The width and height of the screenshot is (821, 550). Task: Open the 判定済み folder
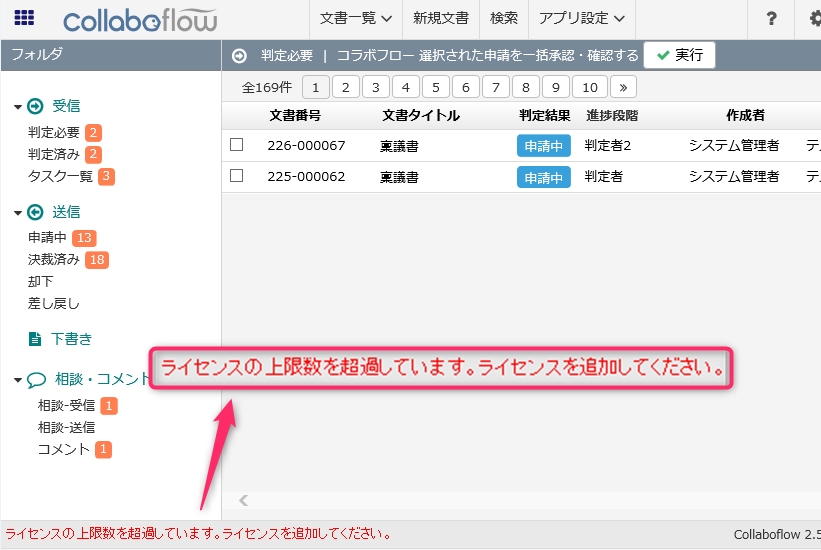point(53,155)
